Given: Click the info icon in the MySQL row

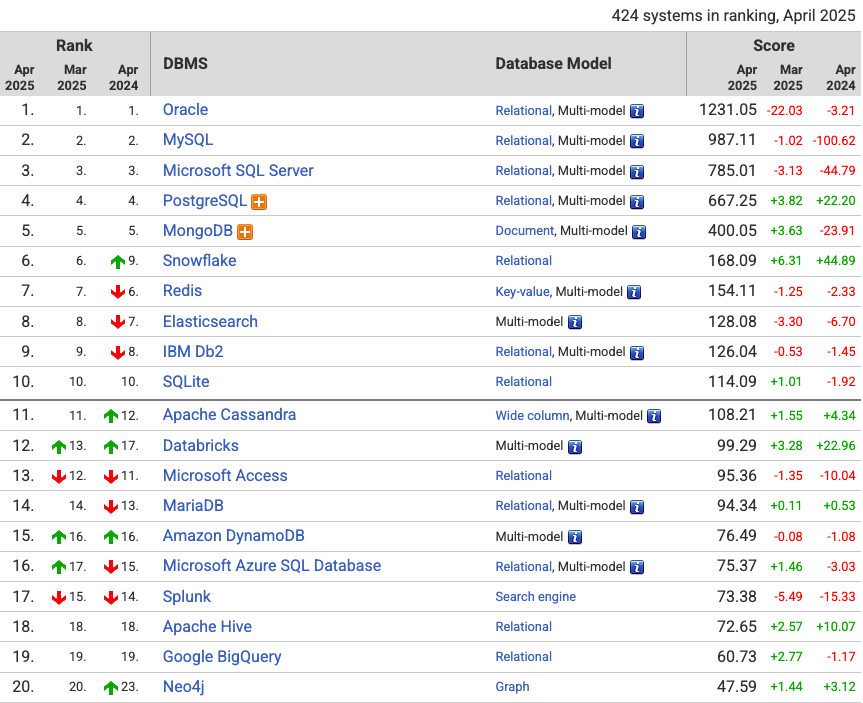Looking at the screenshot, I should [x=637, y=141].
